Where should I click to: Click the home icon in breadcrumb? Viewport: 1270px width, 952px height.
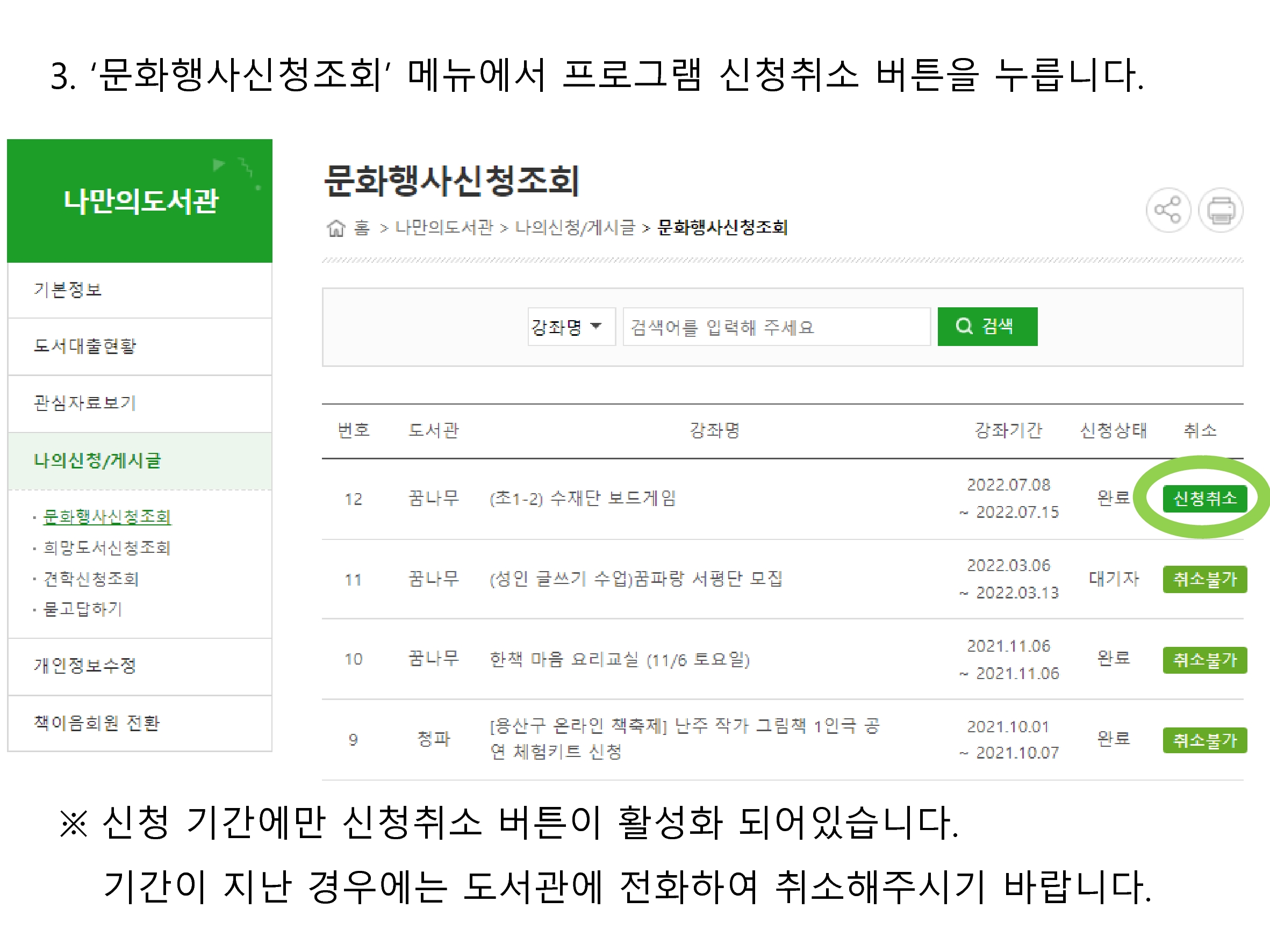pyautogui.click(x=336, y=228)
